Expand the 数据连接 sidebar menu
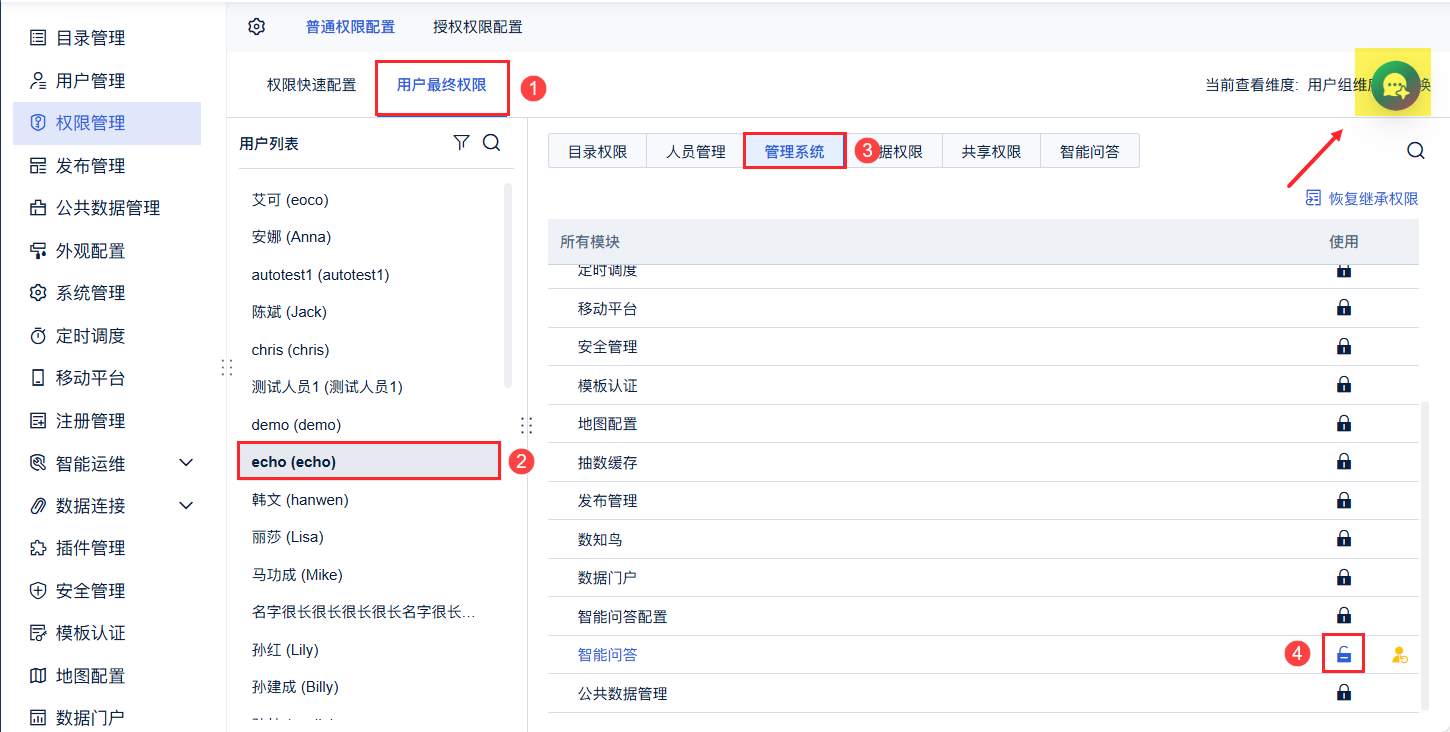 [186, 506]
